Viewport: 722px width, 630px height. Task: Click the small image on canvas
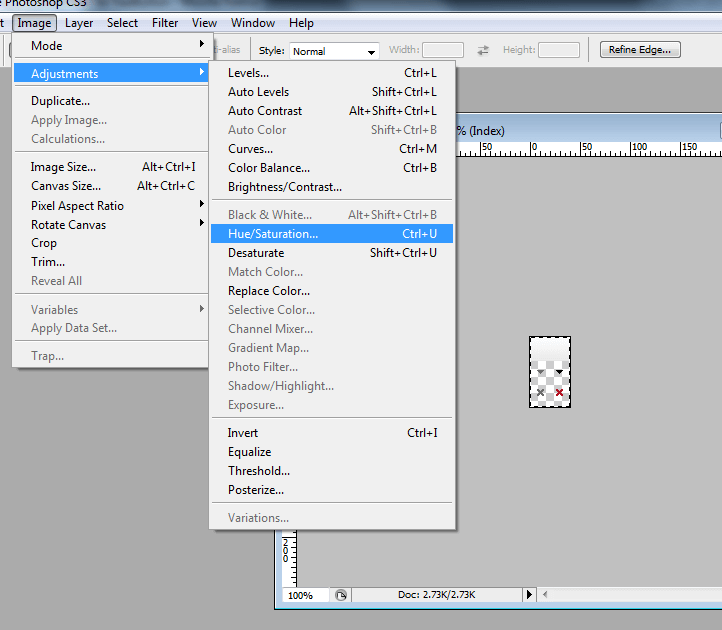(x=550, y=372)
